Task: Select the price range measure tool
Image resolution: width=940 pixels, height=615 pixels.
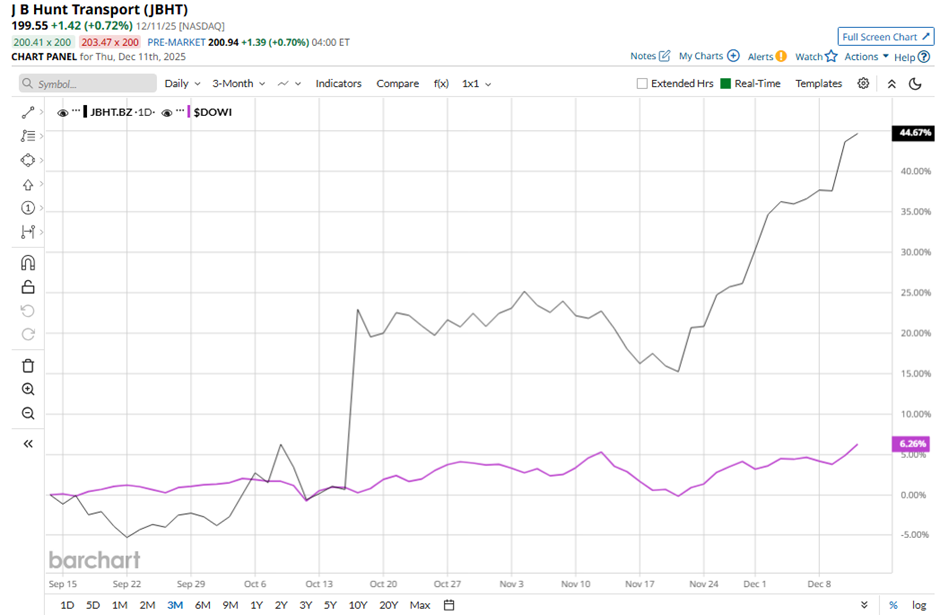Action: (x=28, y=231)
